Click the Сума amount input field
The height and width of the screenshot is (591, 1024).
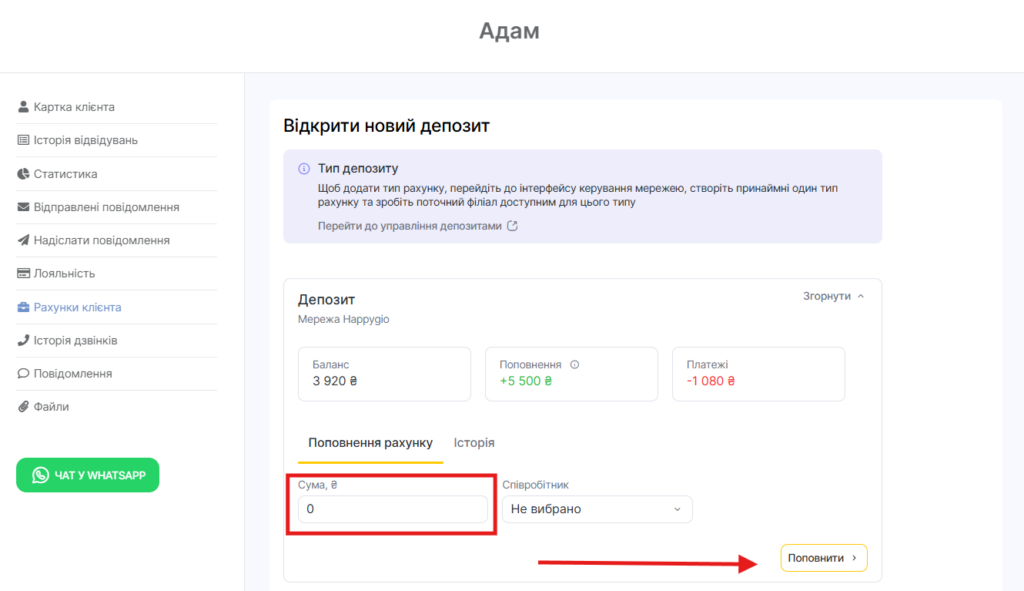click(x=392, y=509)
